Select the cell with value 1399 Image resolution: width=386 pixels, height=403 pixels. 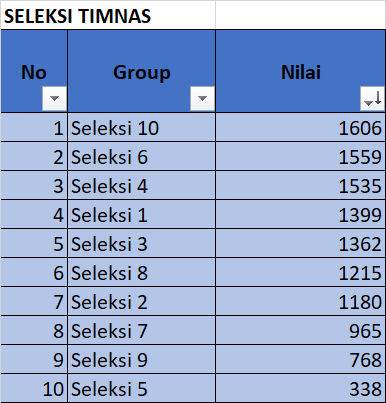coord(301,215)
